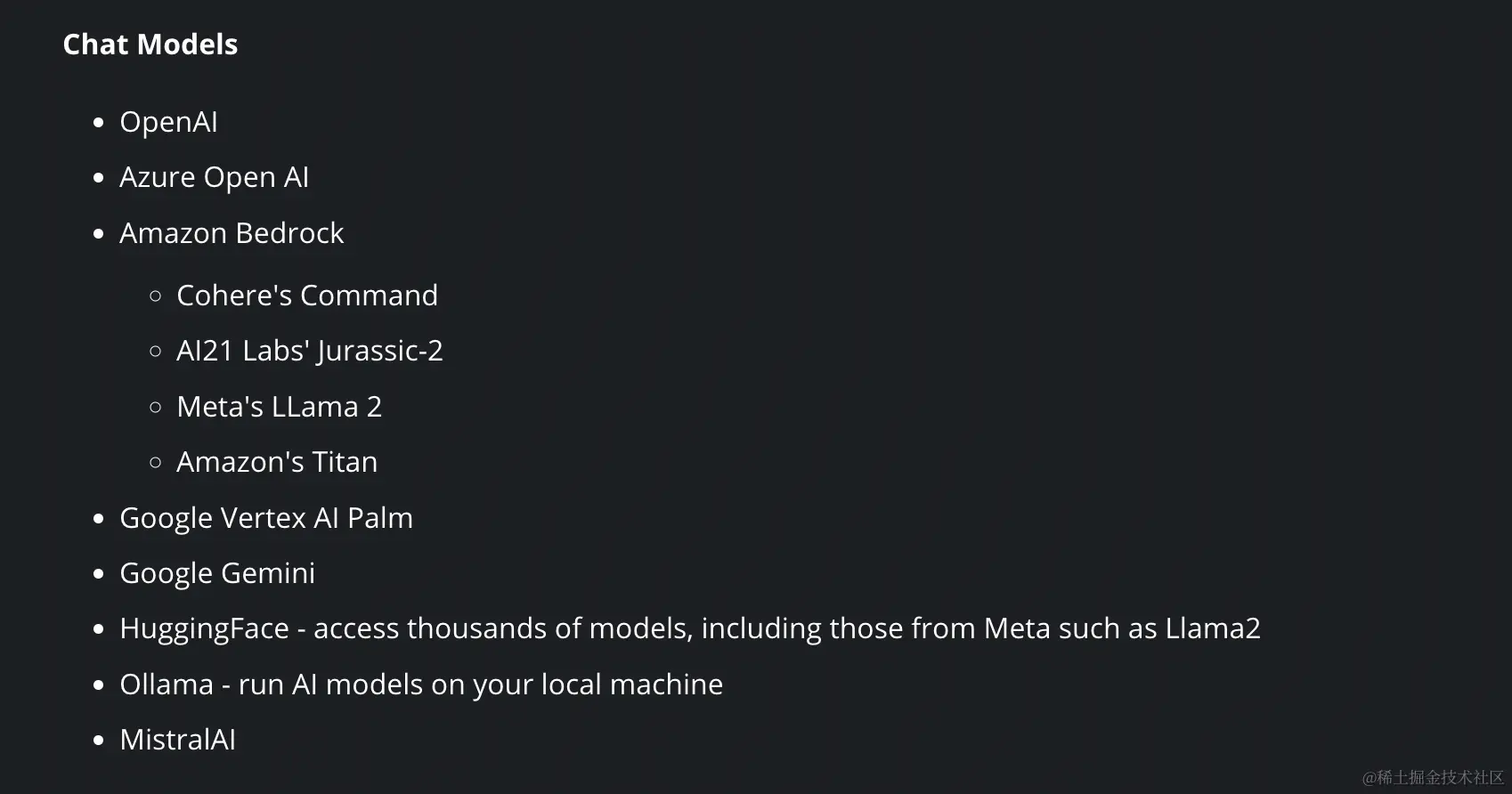Click the watermark text at bottom right
This screenshot has width=1512, height=794.
point(1433,778)
